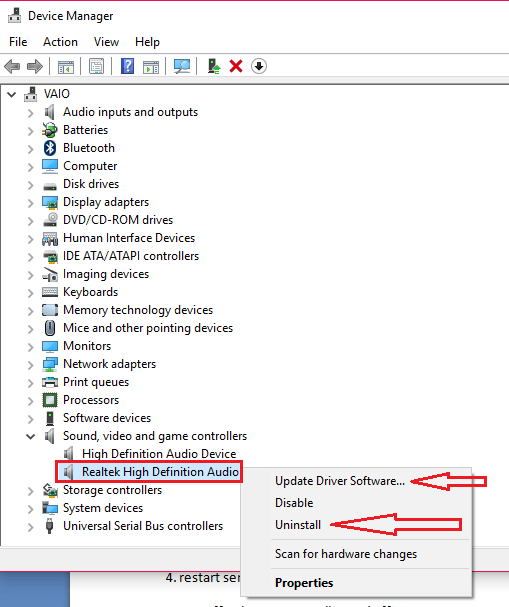Select the Network adapters tree label
The image size is (509, 607).
(x=110, y=364)
